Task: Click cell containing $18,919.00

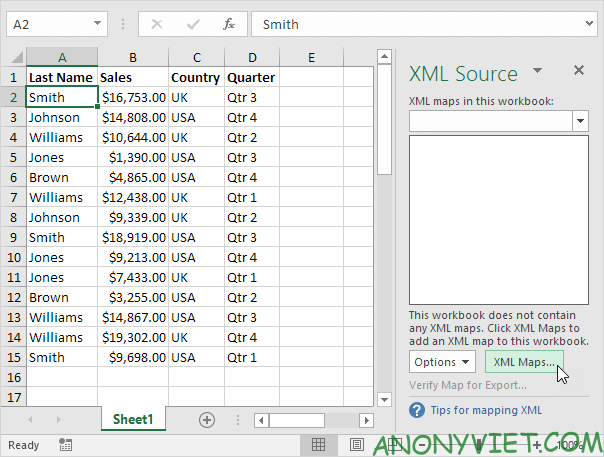Action: [133, 237]
